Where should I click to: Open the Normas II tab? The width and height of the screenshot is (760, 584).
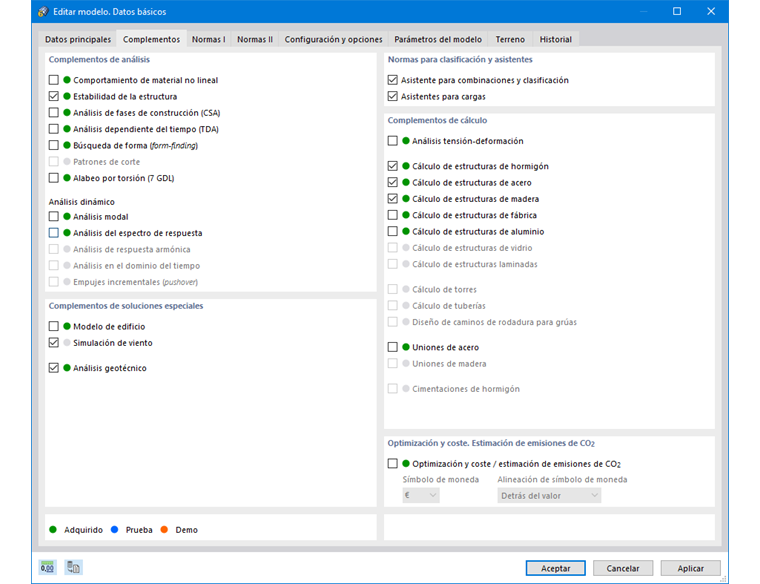(254, 39)
